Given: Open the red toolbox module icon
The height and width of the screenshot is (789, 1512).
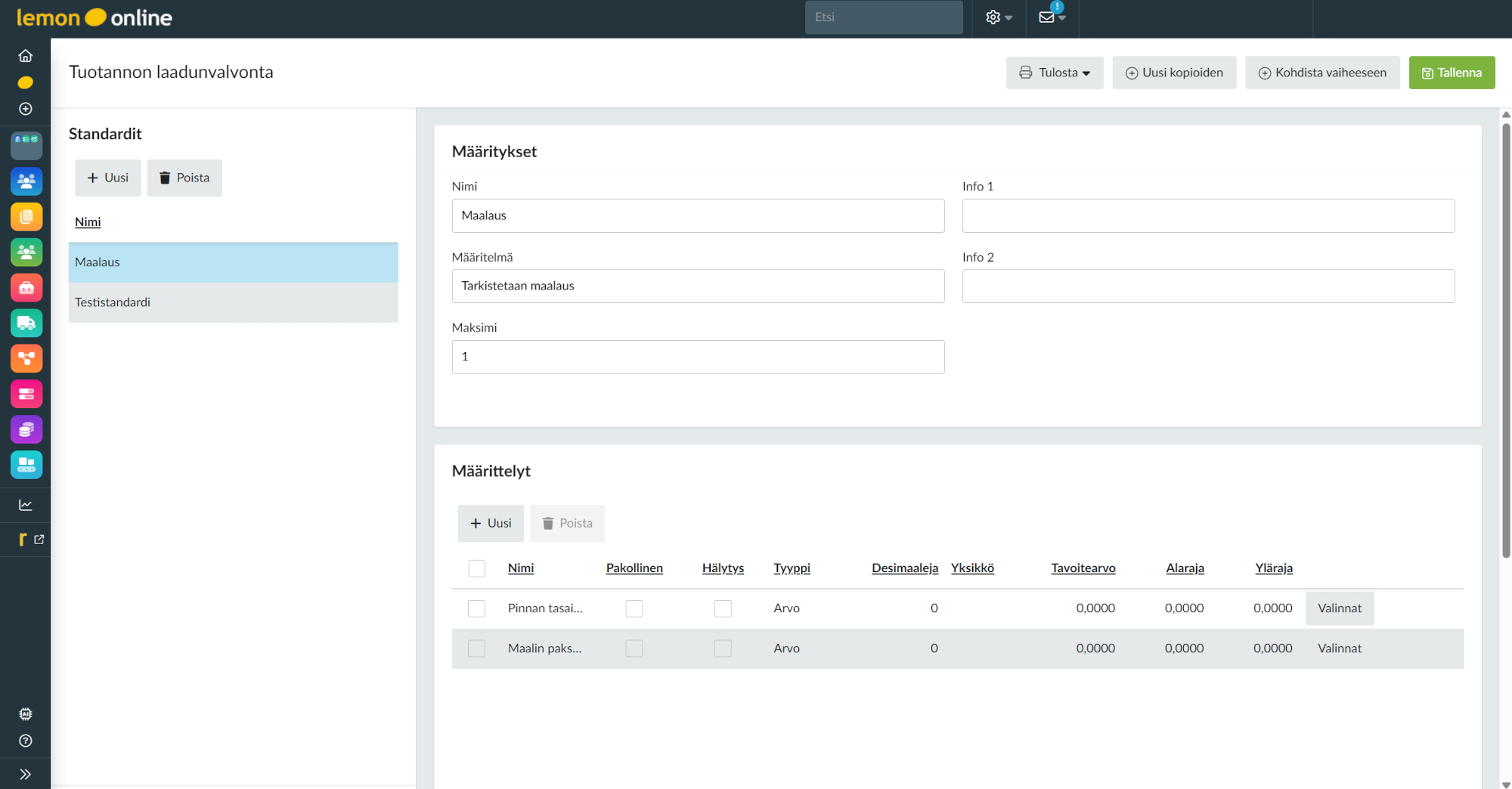Looking at the screenshot, I should [x=26, y=288].
